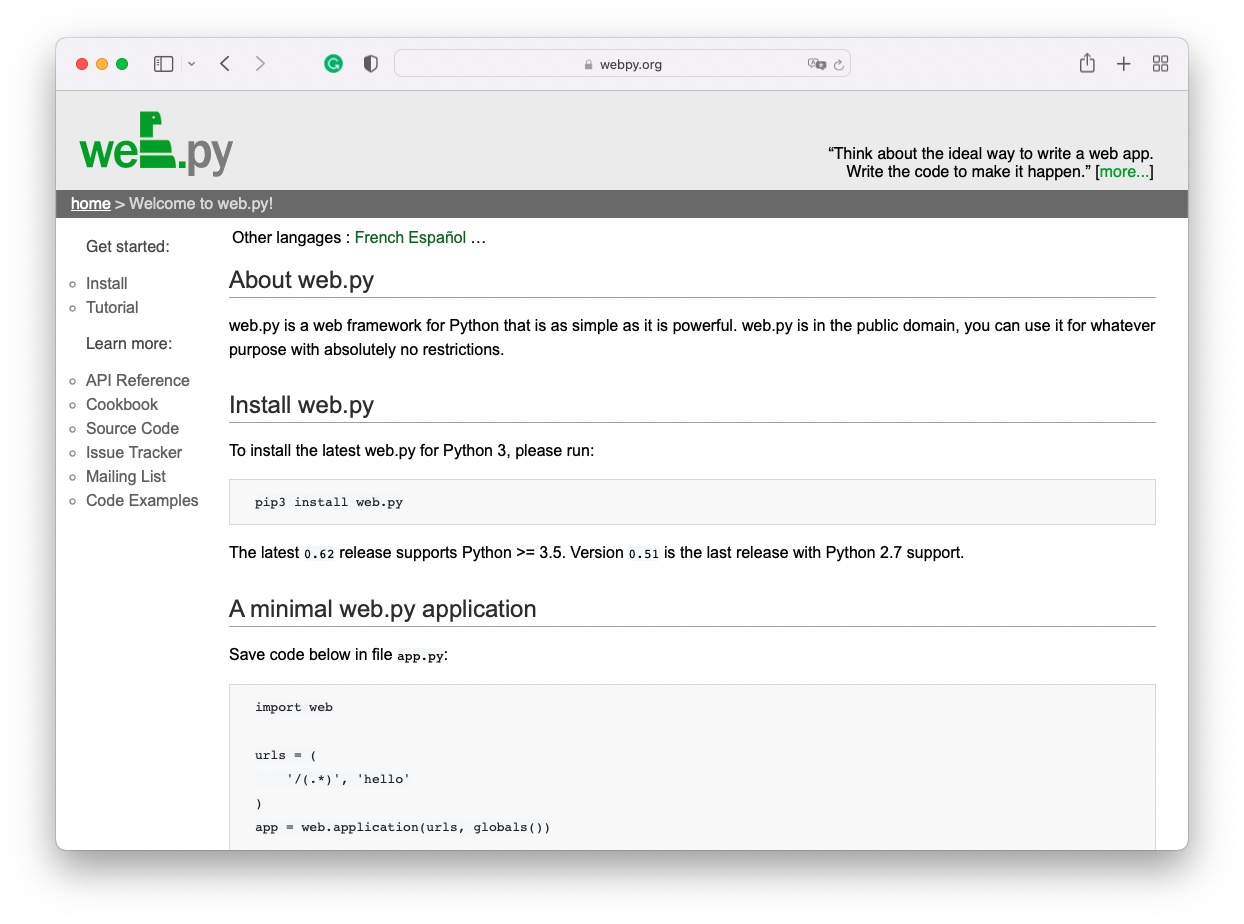
Task: Toggle the Safari sidebar icon
Action: tap(164, 64)
